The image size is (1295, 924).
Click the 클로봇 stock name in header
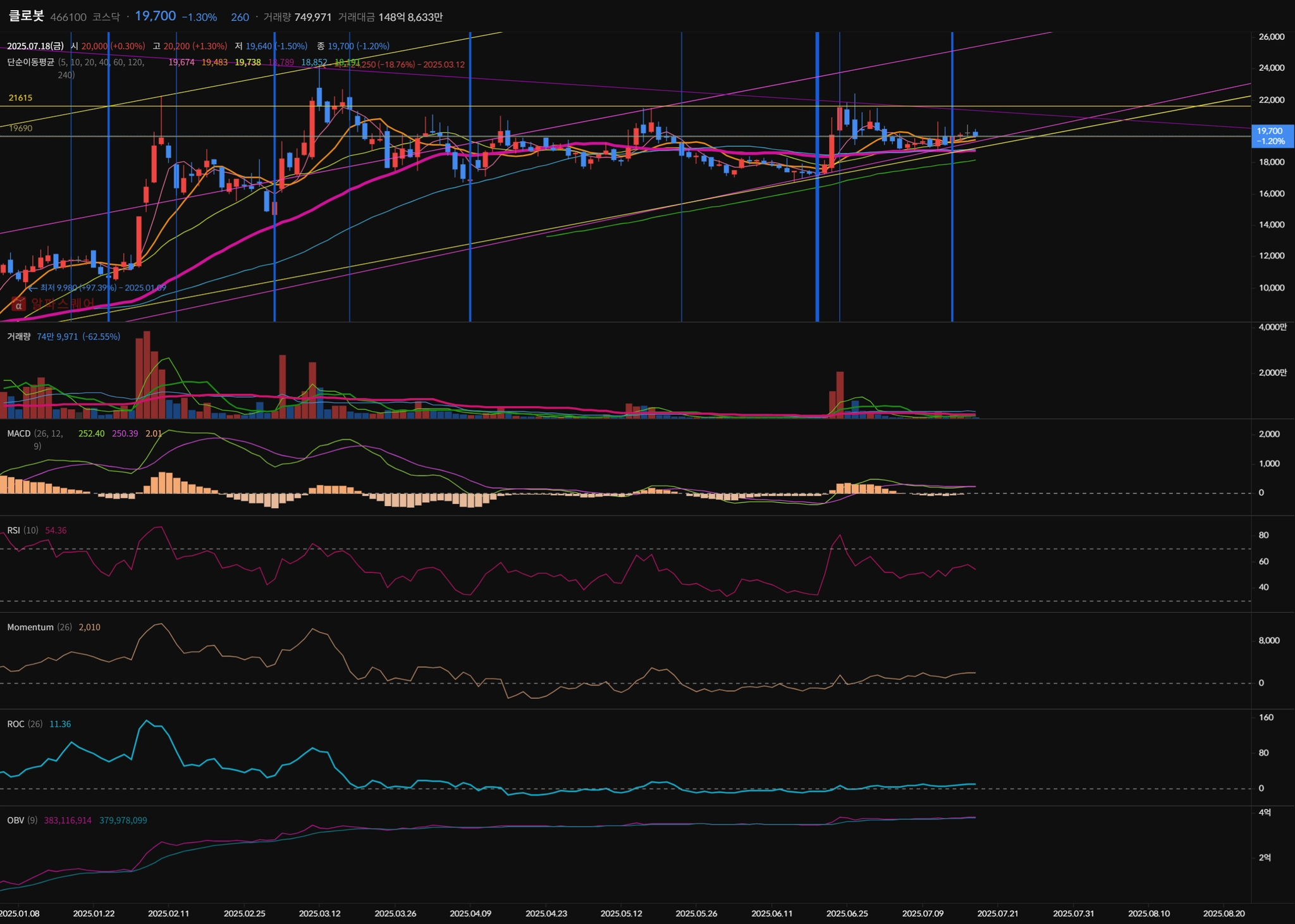tap(26, 16)
